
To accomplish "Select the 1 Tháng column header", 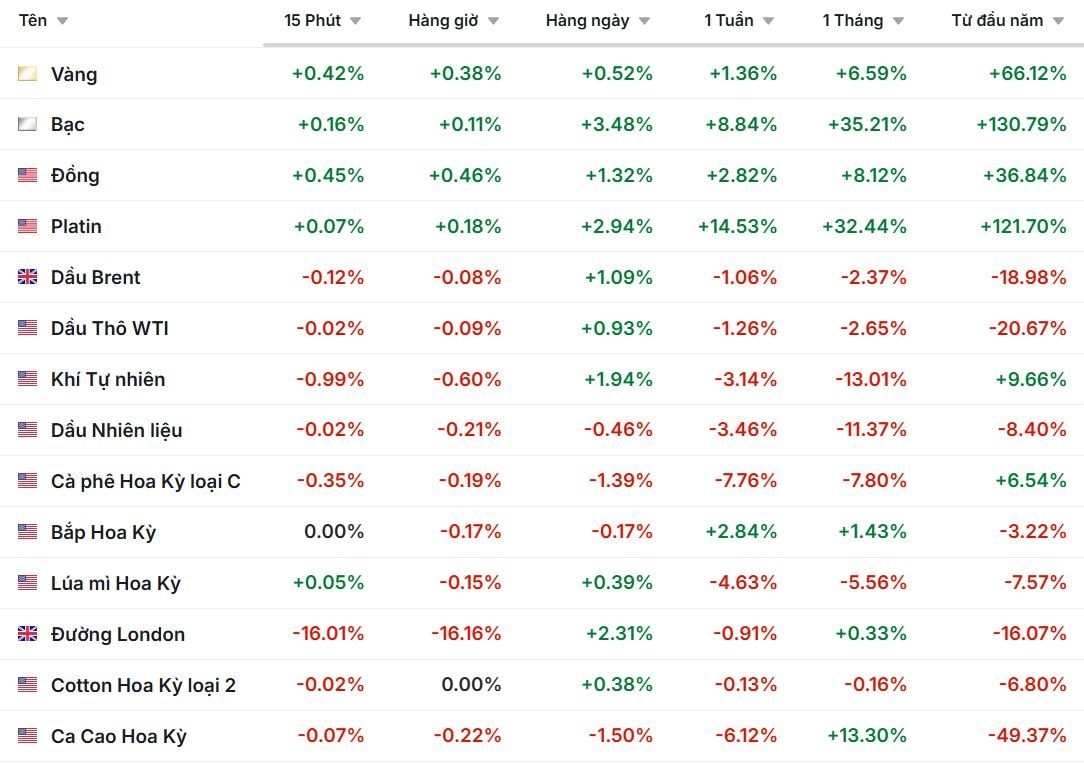I will point(853,21).
